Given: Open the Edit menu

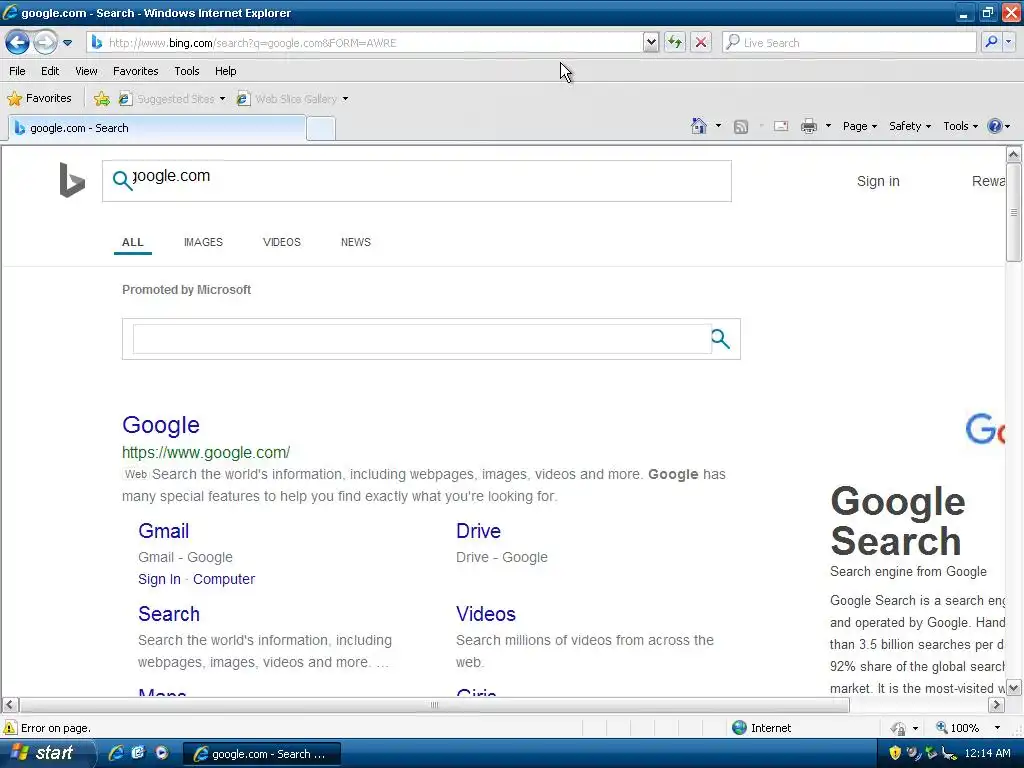Looking at the screenshot, I should [50, 71].
